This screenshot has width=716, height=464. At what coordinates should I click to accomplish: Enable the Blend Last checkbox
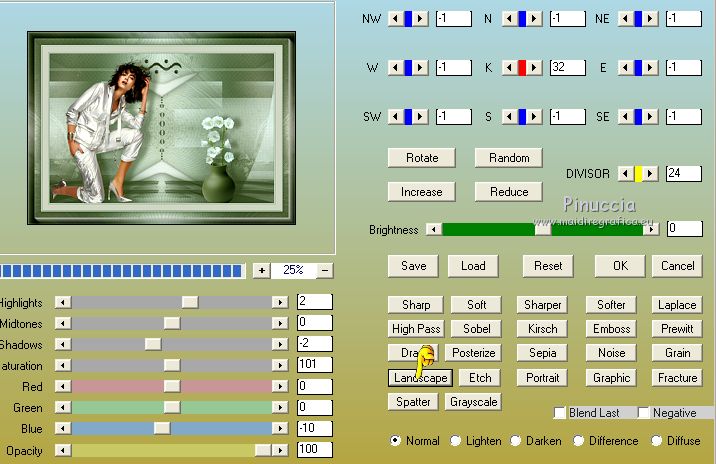coord(560,413)
